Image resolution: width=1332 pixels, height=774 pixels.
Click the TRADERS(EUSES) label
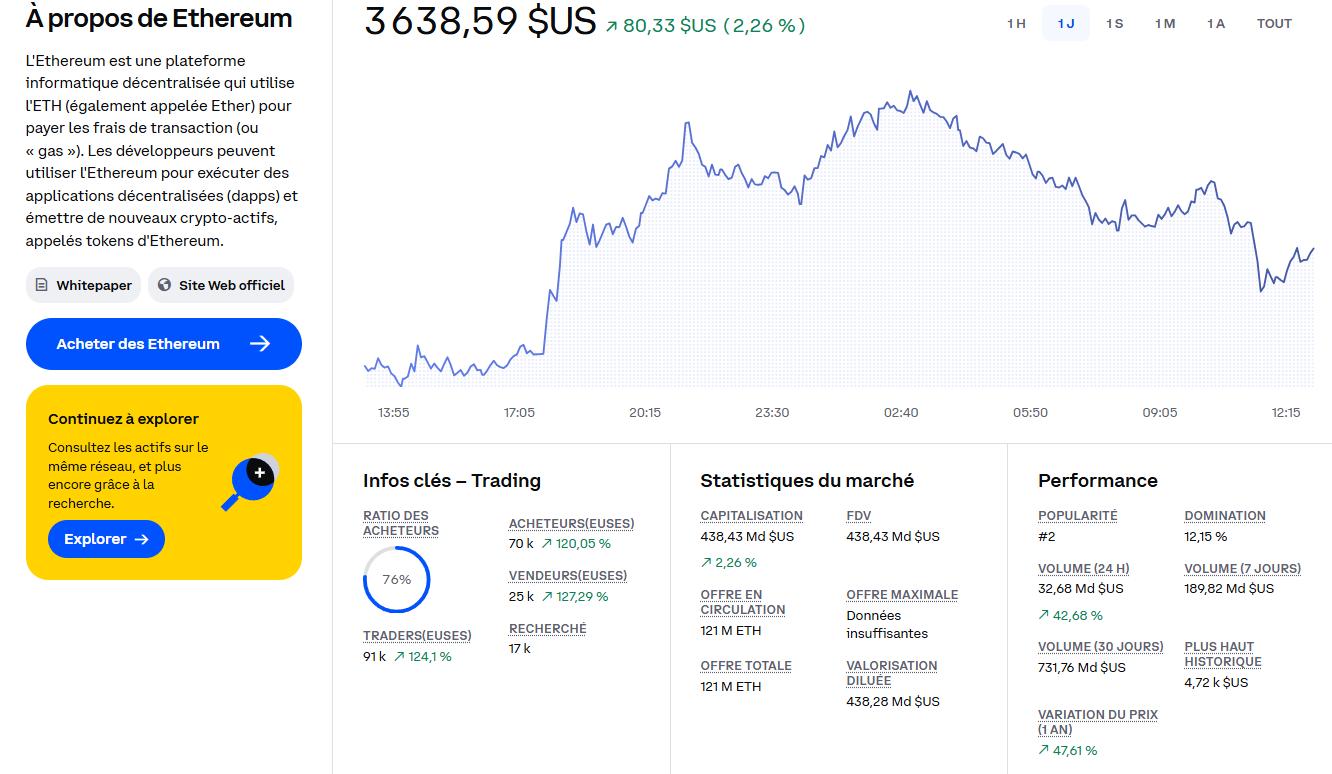click(417, 635)
